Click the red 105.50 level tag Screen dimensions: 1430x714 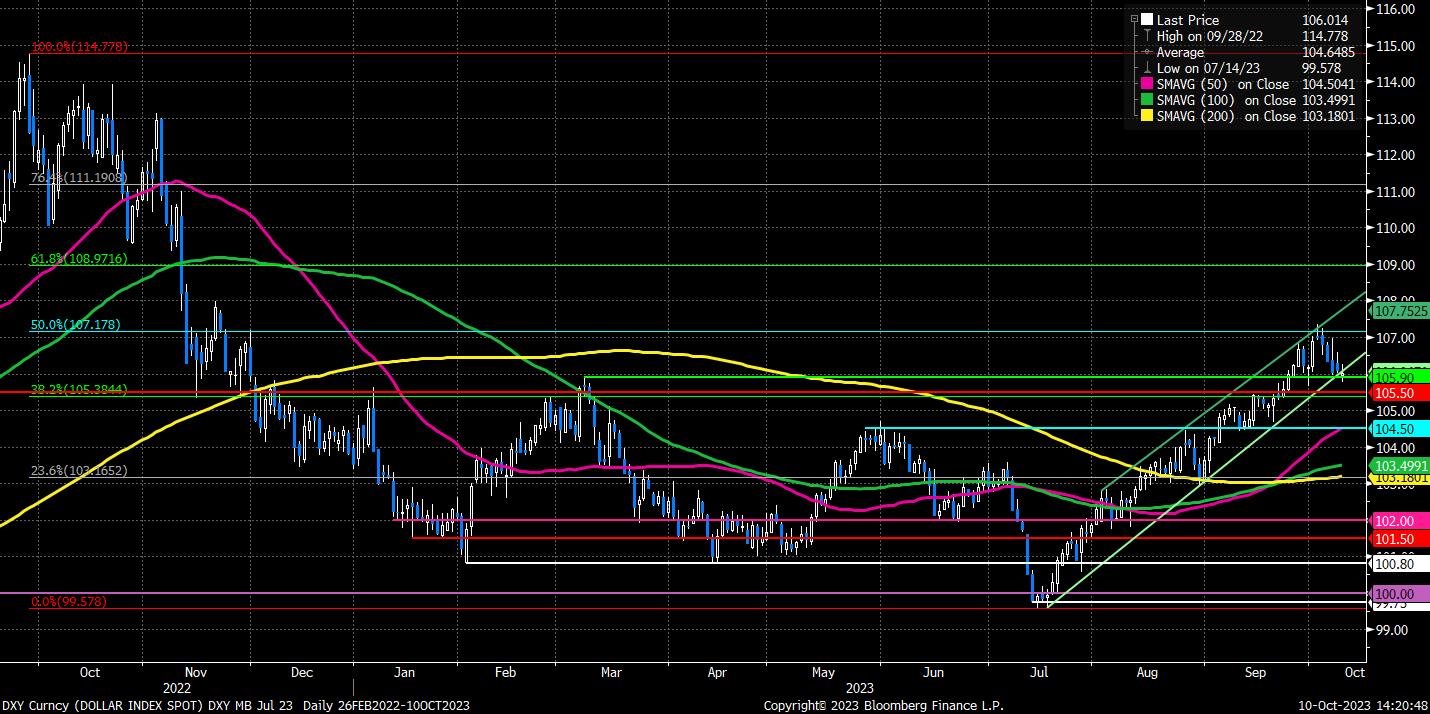[x=1396, y=395]
